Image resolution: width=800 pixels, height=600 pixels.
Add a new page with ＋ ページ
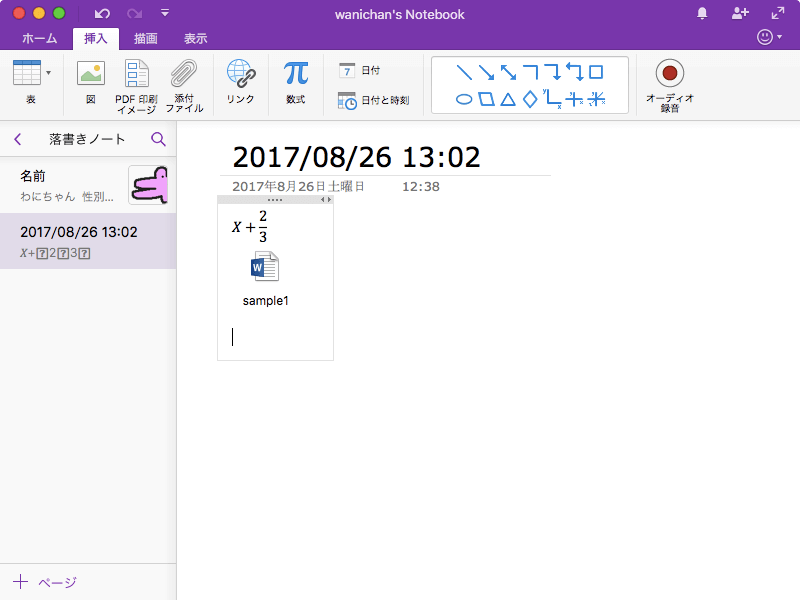(45, 582)
